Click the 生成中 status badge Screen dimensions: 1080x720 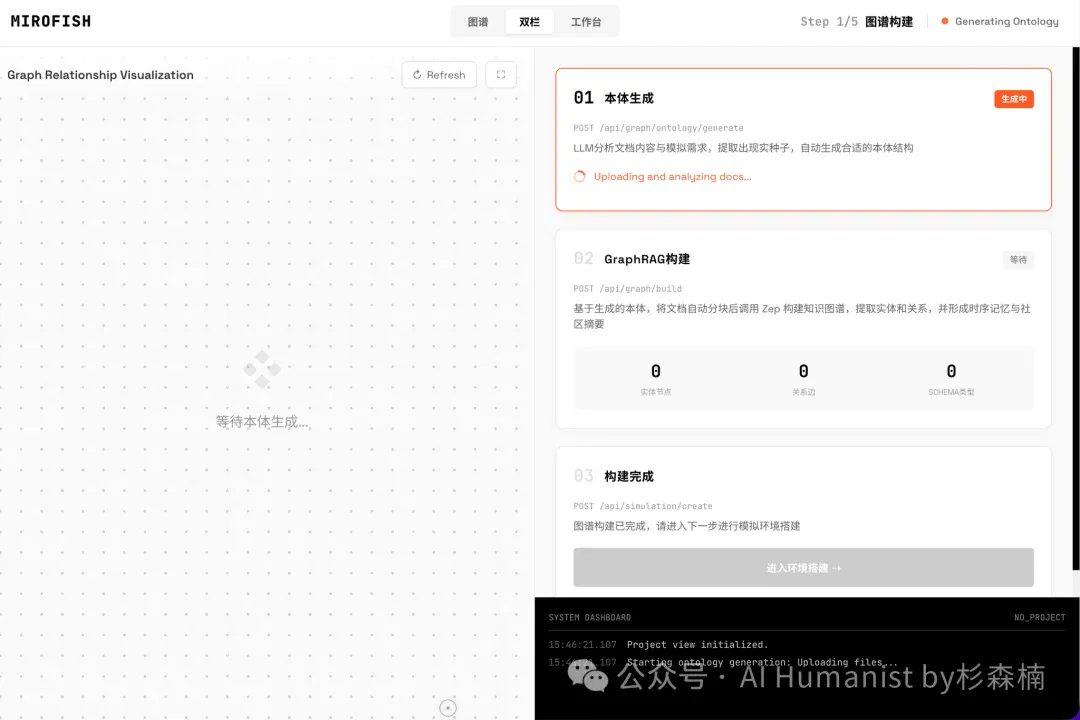[x=1013, y=99]
